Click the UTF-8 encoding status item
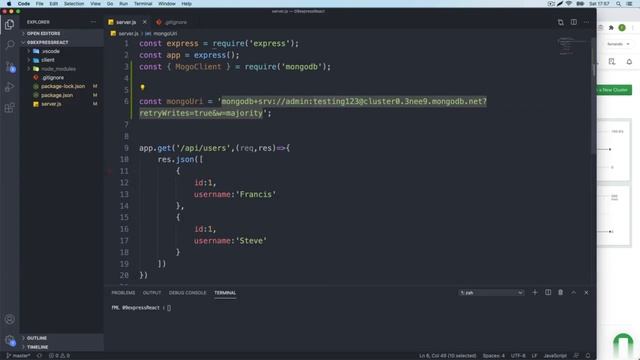This screenshot has height=360, width=640. click(x=518, y=356)
